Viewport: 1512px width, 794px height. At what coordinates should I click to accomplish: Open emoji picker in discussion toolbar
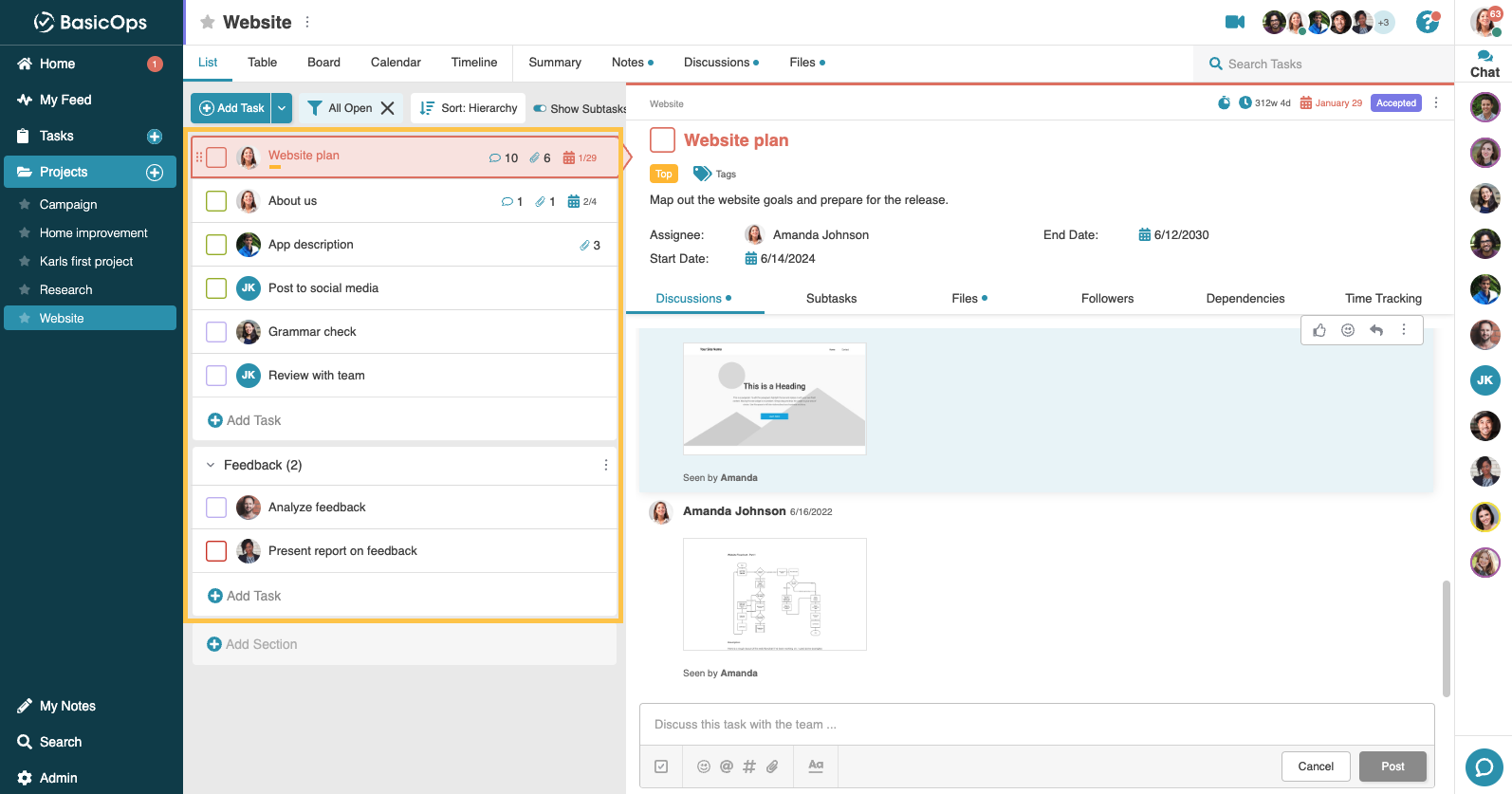703,766
